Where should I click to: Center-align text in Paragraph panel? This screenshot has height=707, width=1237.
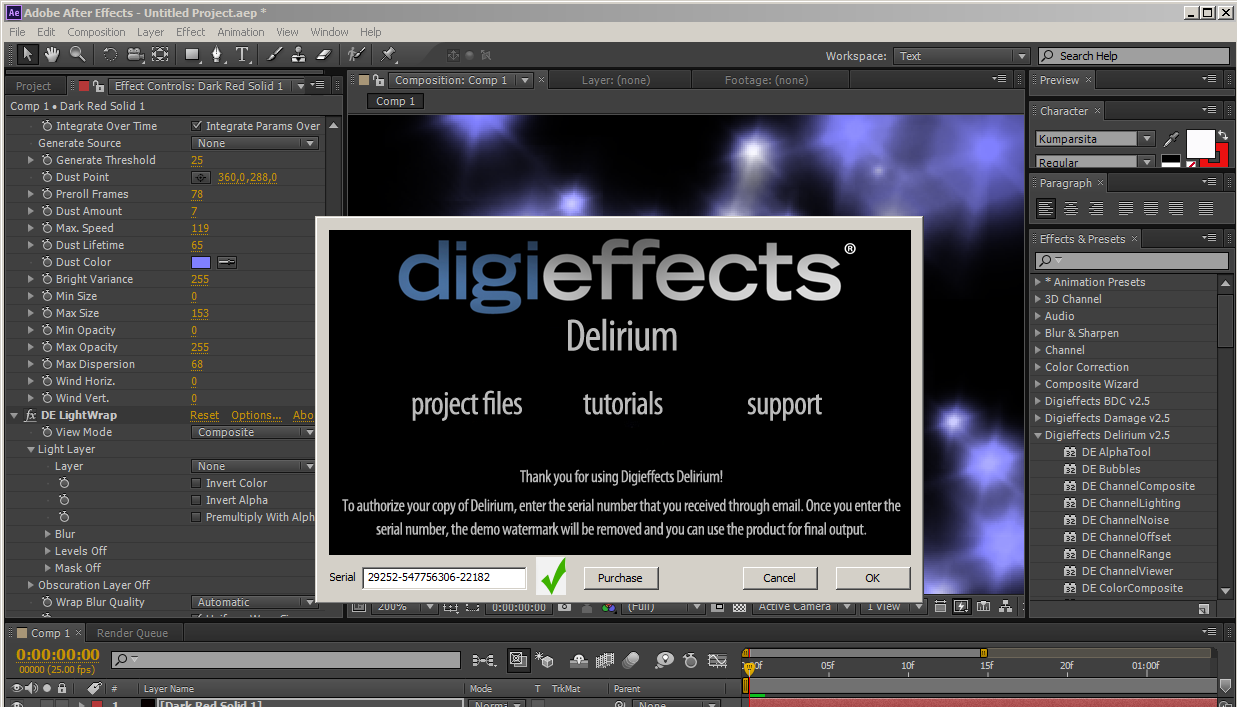(x=1071, y=209)
